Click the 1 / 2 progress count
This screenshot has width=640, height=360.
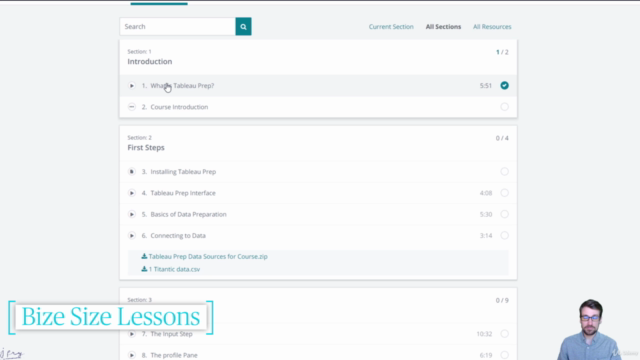click(502, 52)
